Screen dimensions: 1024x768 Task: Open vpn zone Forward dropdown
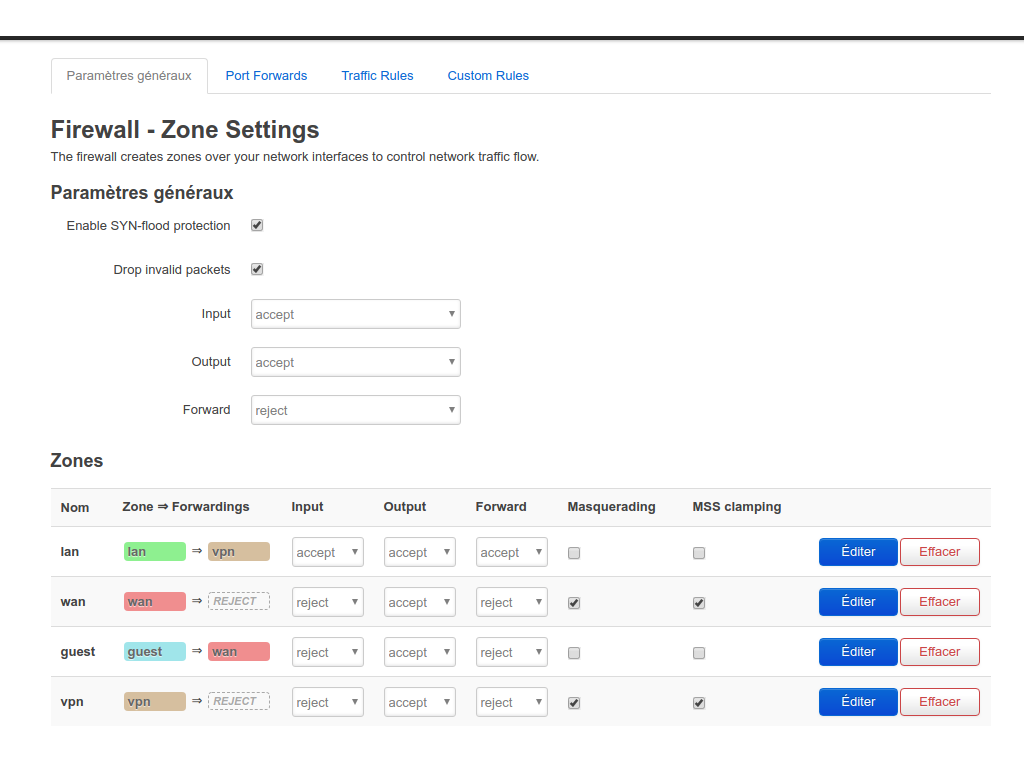click(511, 702)
